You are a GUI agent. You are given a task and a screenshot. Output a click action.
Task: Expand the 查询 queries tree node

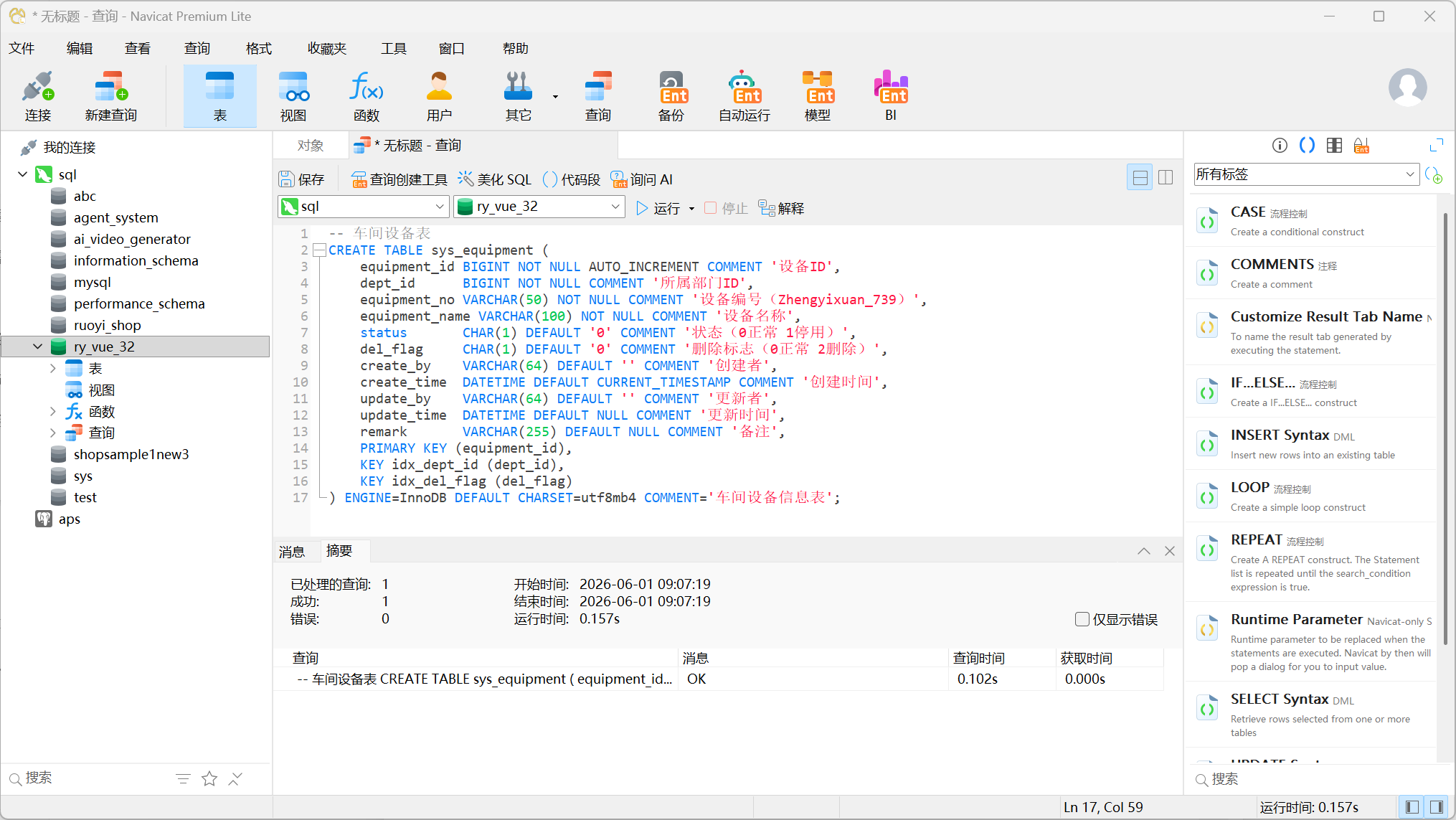click(x=52, y=433)
